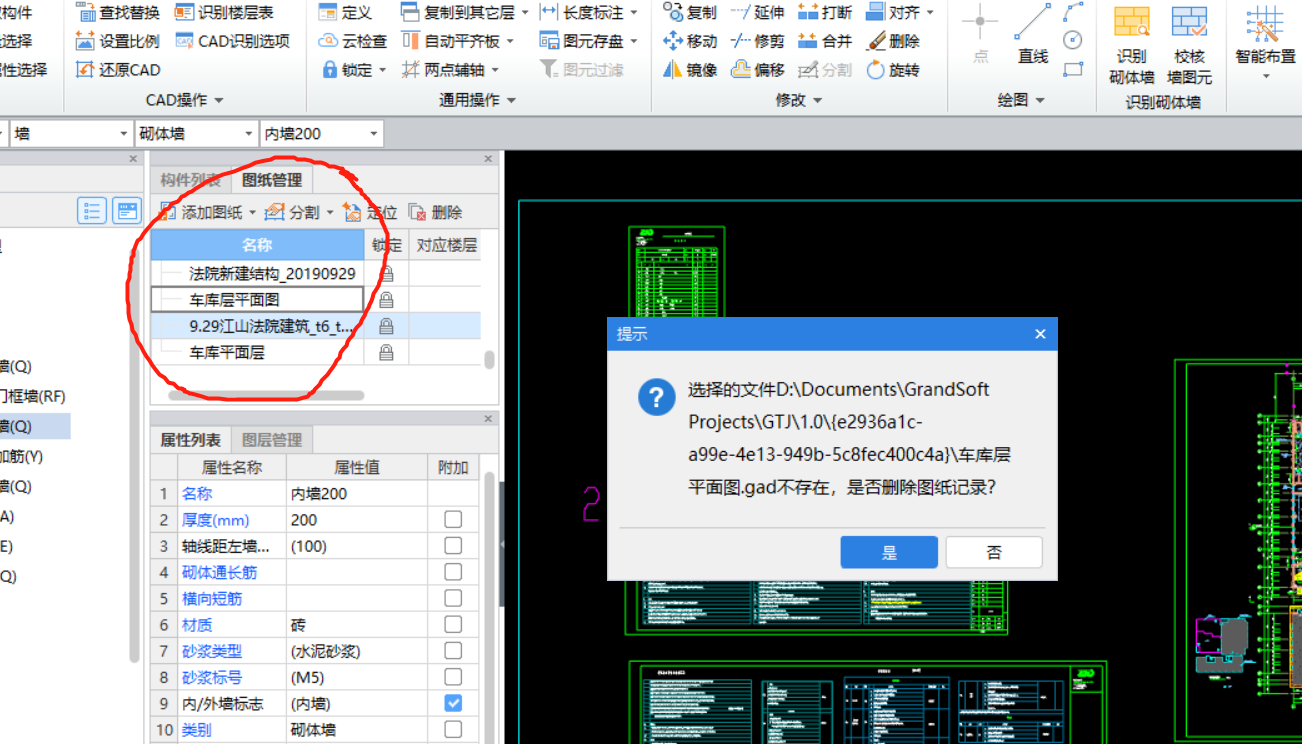This screenshot has height=744, width=1302.
Task: Open 添加图纸 dropdown arrow
Action: [x=253, y=213]
